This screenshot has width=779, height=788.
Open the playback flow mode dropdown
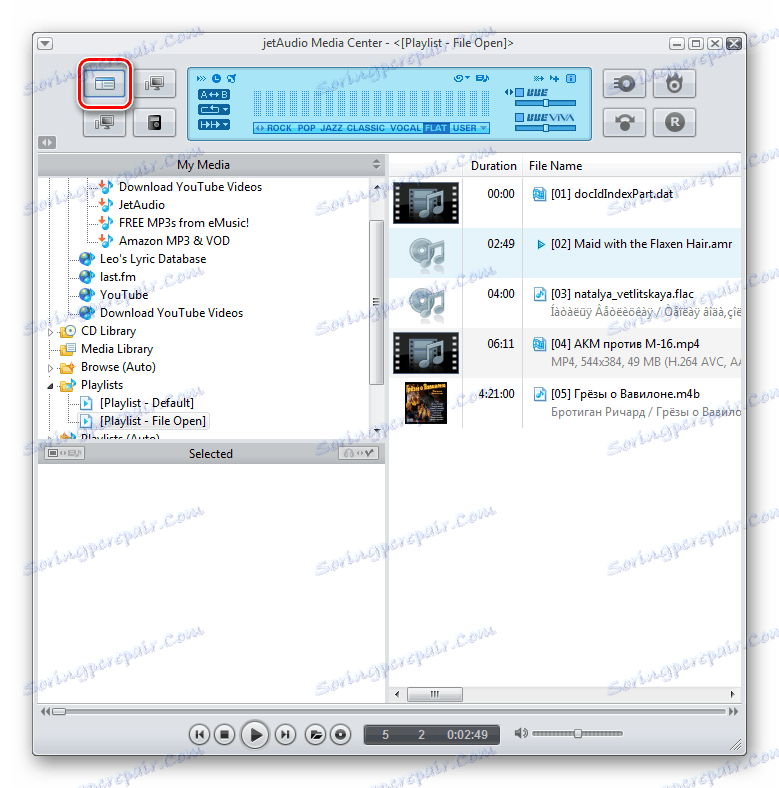click(x=214, y=124)
